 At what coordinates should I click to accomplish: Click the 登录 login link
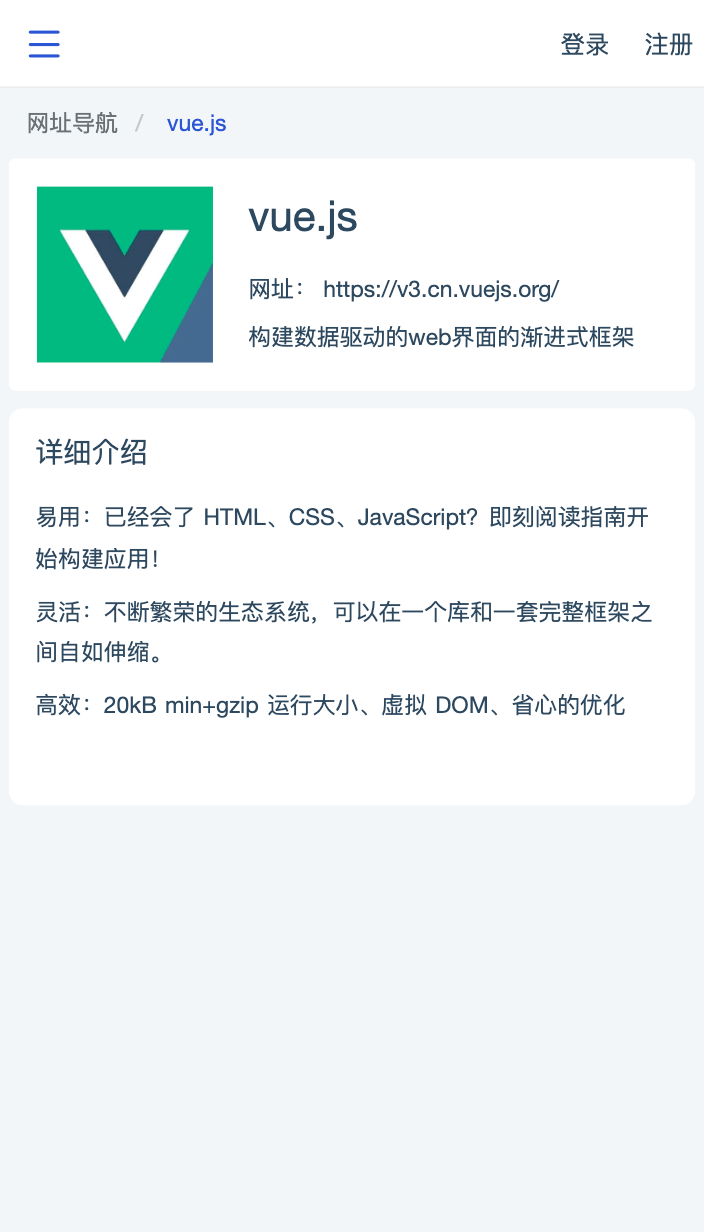click(585, 45)
